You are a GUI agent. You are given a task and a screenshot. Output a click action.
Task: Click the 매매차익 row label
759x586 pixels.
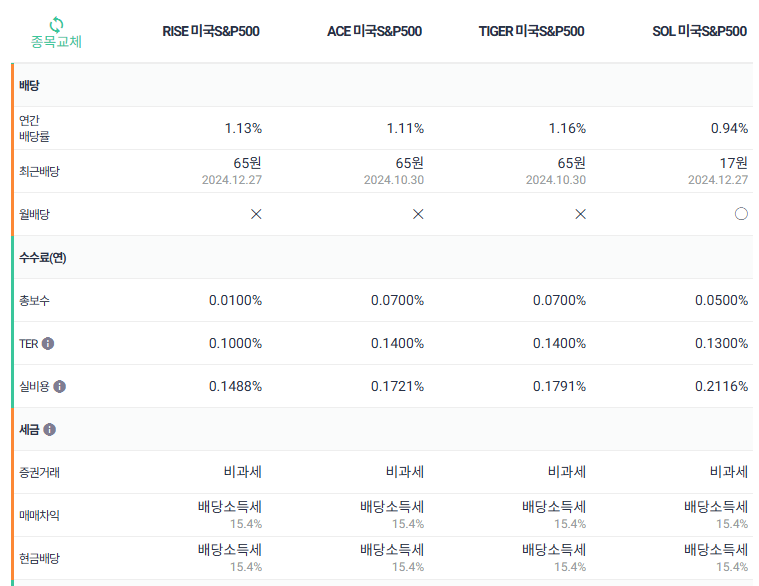(39, 515)
